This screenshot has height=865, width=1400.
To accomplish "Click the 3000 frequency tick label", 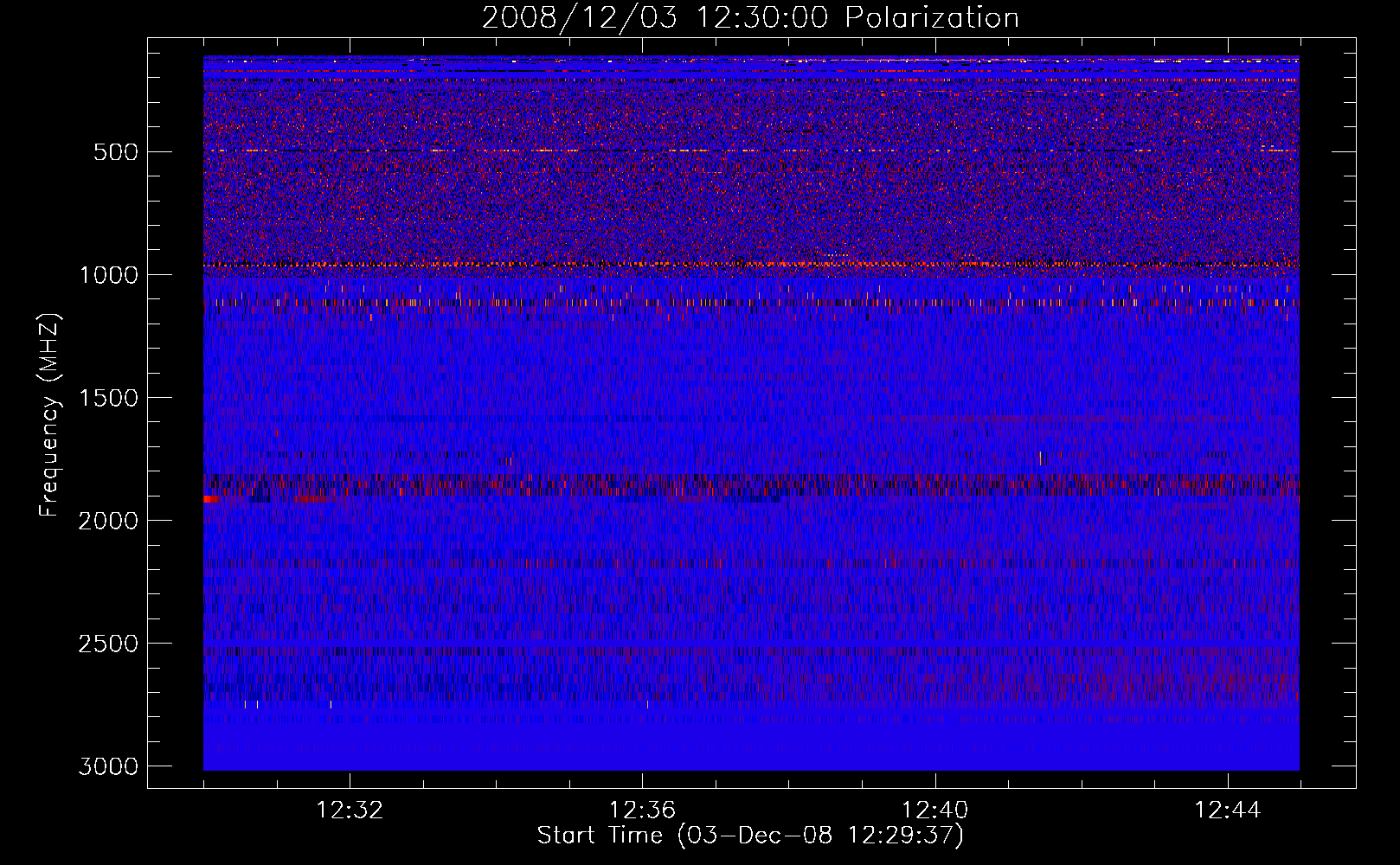I will 109,766.
